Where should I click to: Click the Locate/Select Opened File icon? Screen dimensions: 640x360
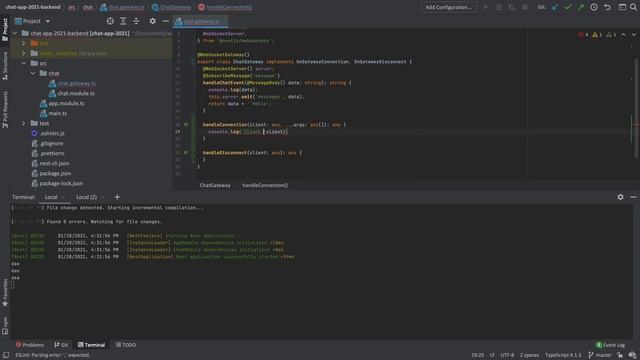click(x=110, y=21)
